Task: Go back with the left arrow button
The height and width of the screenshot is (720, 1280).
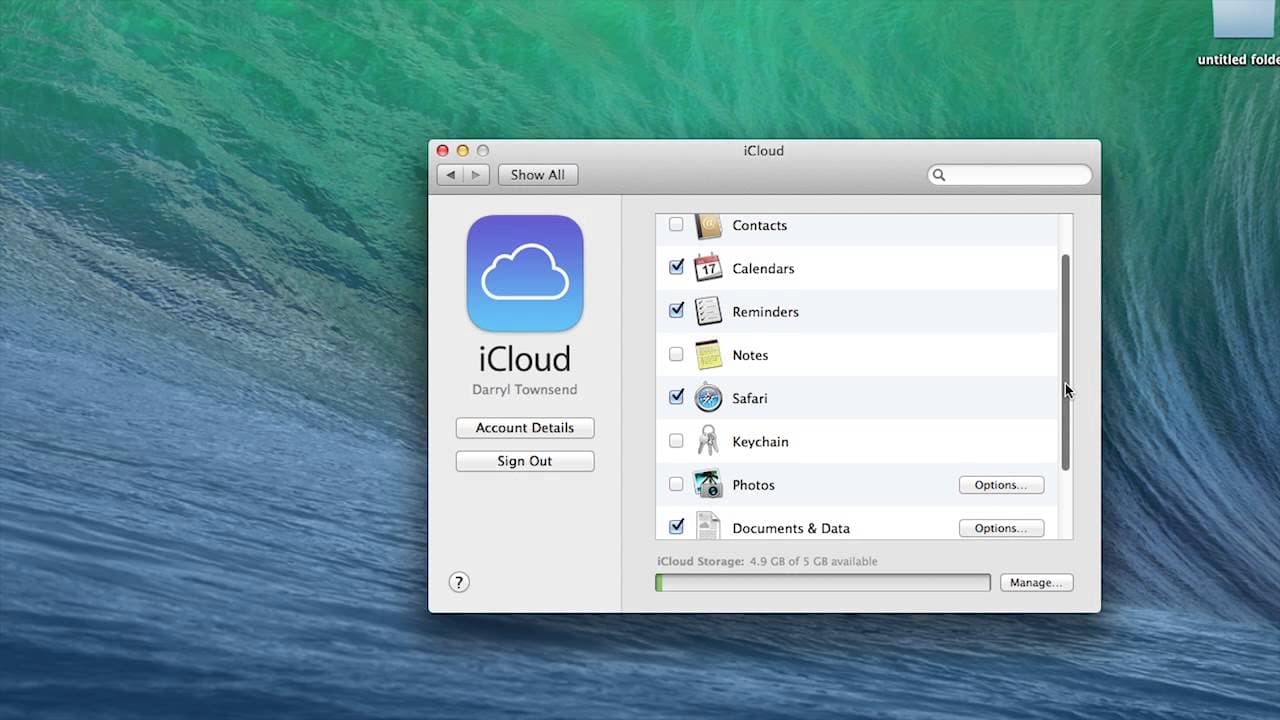Action: [x=451, y=175]
